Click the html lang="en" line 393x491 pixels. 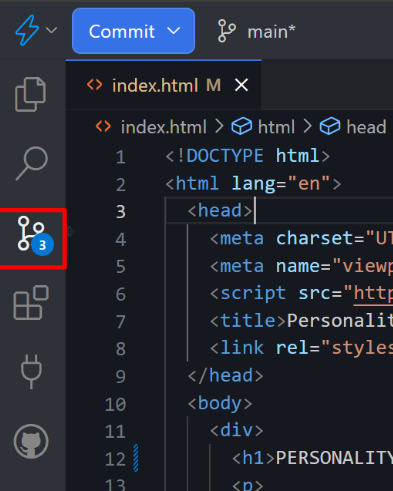coord(253,183)
